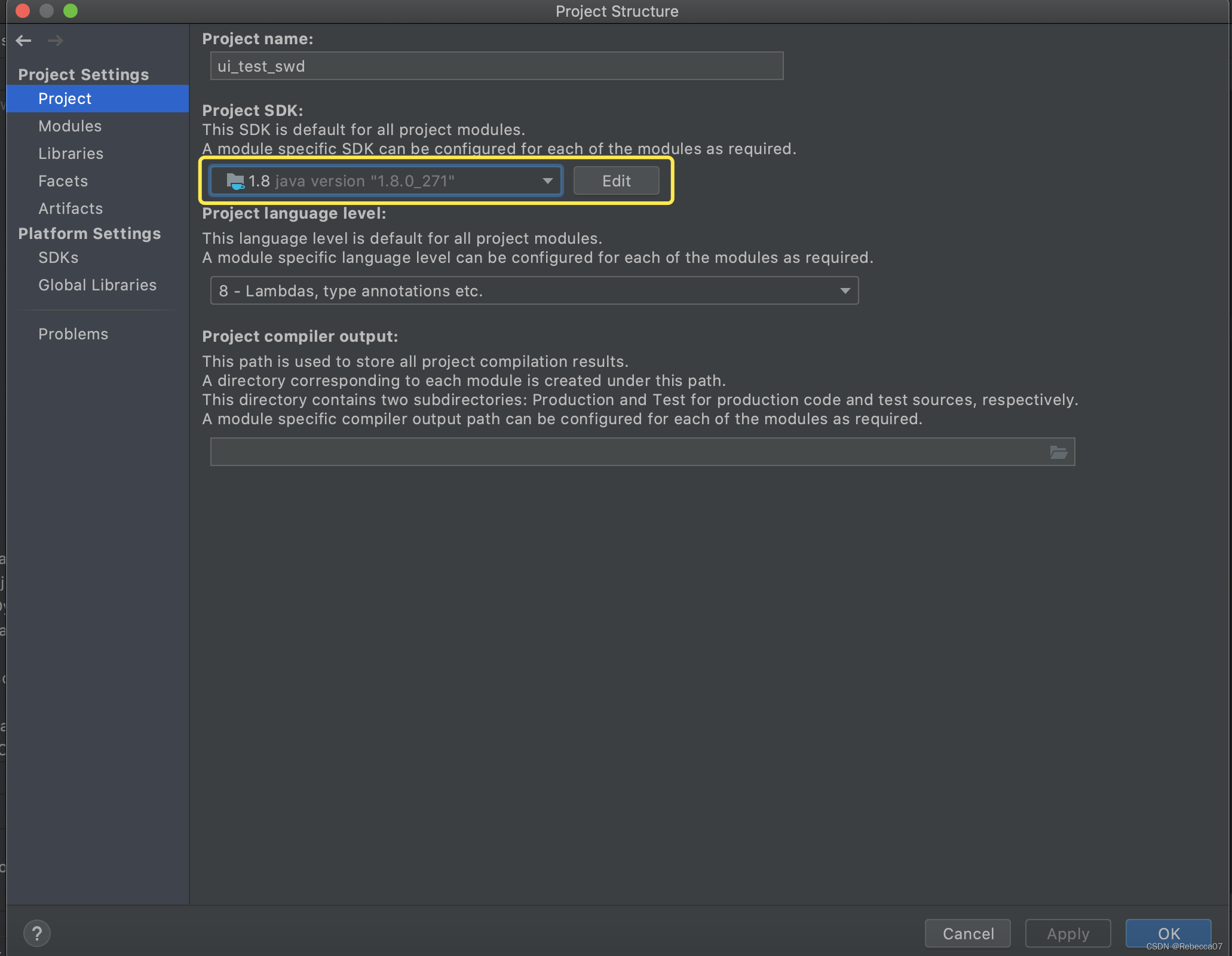Select Global Libraries in the sidebar
The height and width of the screenshot is (956, 1232).
(x=97, y=285)
